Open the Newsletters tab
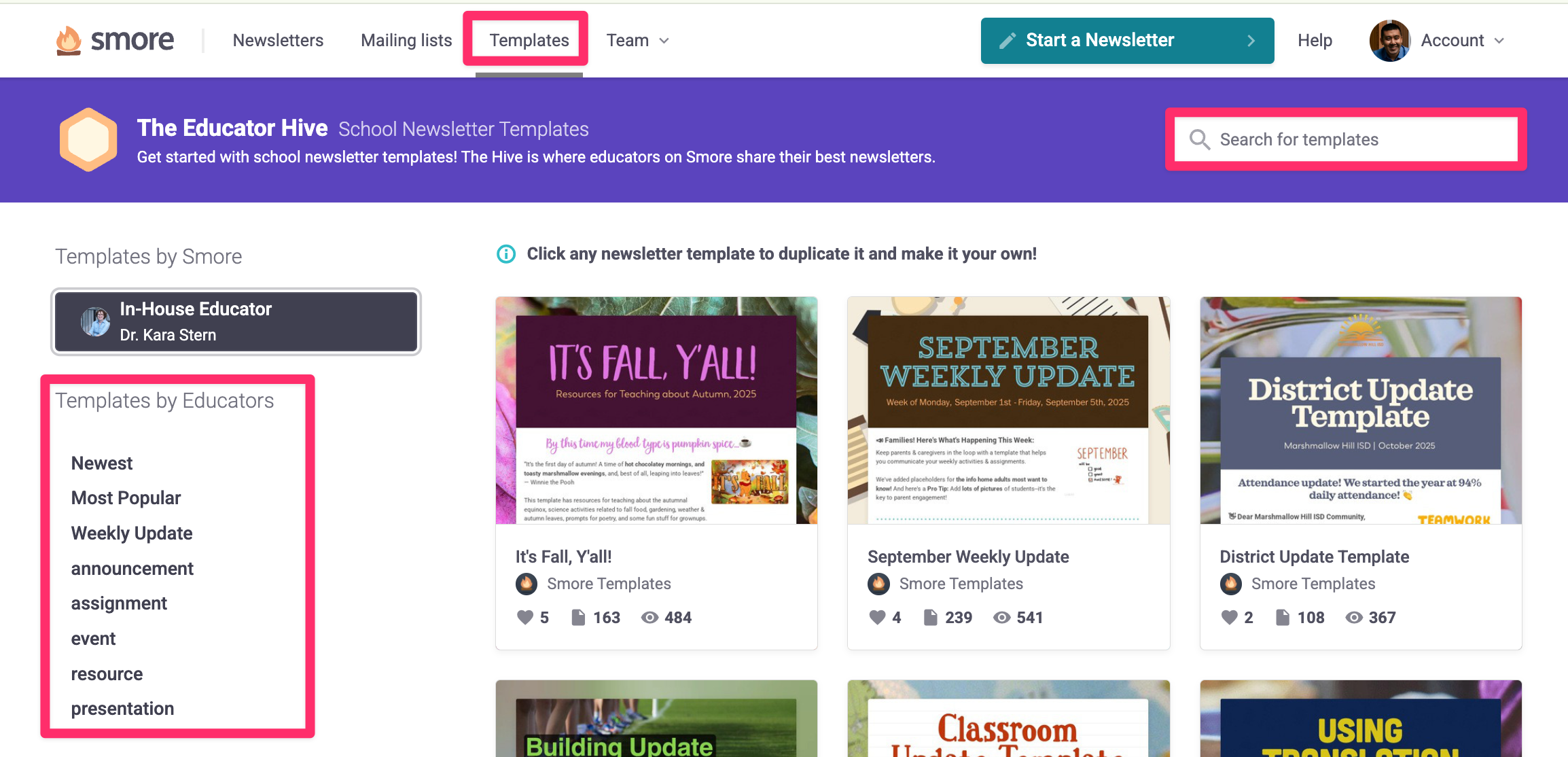 tap(278, 41)
